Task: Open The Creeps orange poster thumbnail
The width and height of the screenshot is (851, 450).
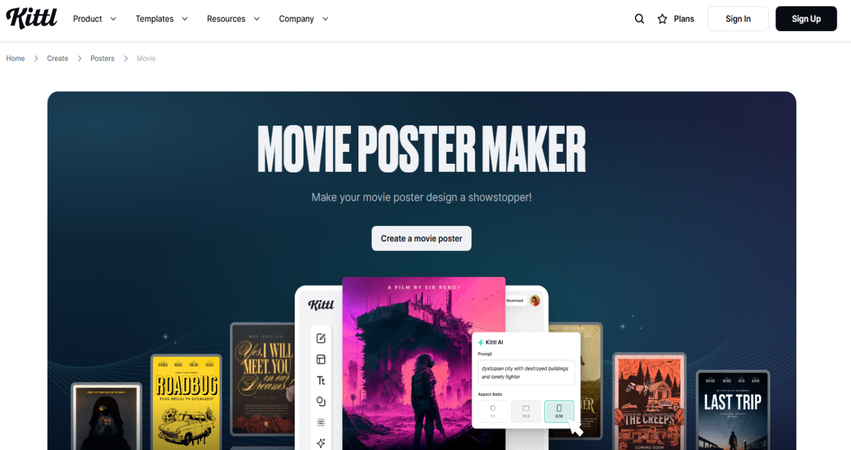Action: (649, 402)
